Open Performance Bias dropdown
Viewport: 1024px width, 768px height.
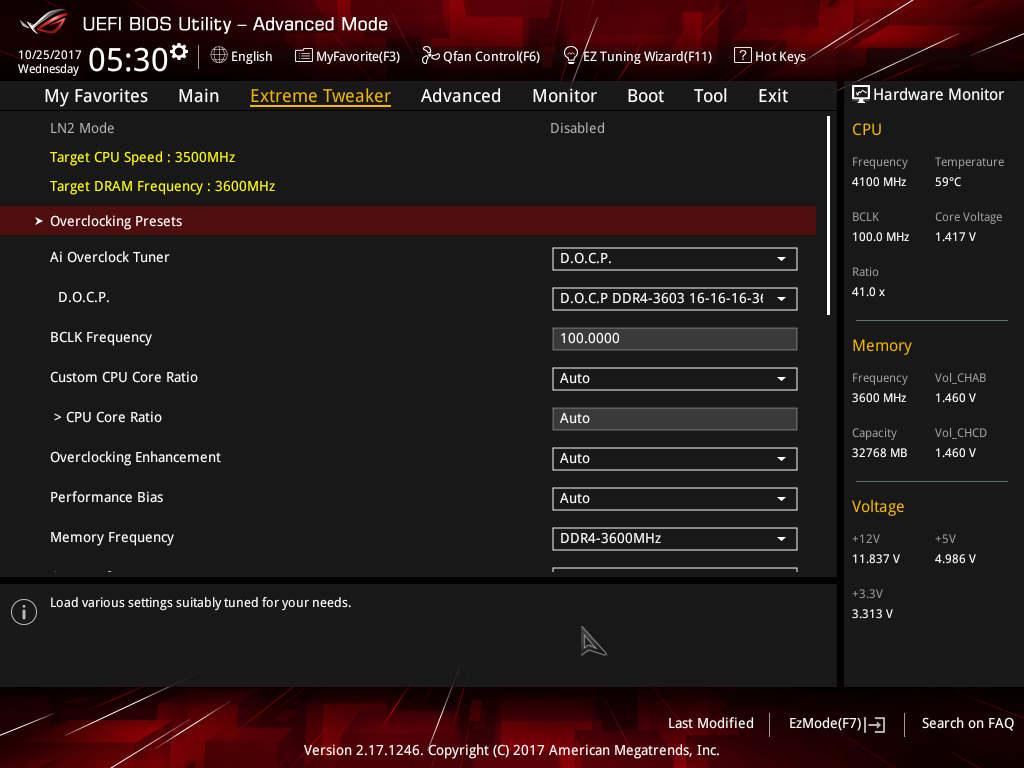pyautogui.click(x=675, y=499)
